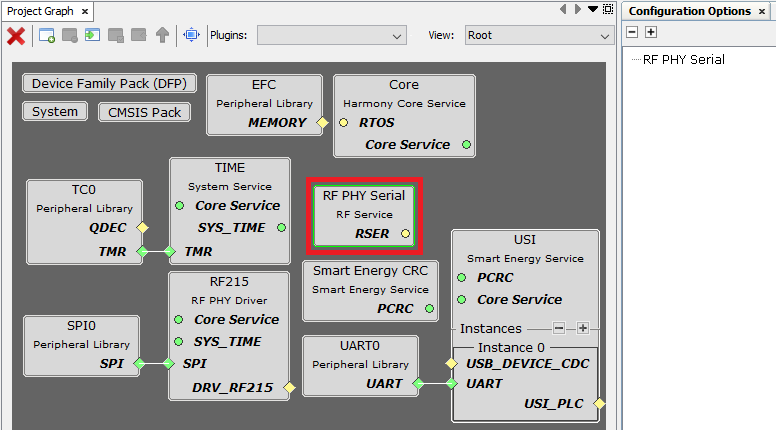Click the green PCRC dot on Smart Energy CRC
The height and width of the screenshot is (430, 776).
pos(430,309)
